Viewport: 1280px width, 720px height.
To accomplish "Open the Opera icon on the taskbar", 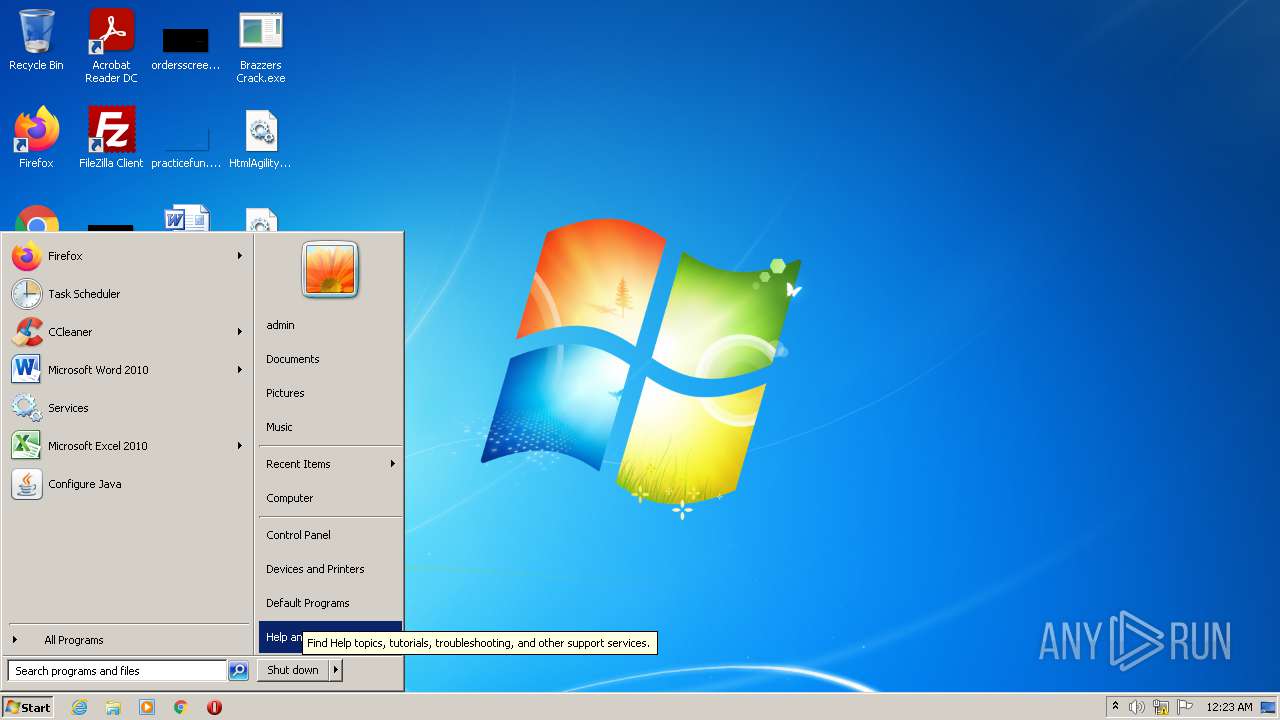I will 214,707.
